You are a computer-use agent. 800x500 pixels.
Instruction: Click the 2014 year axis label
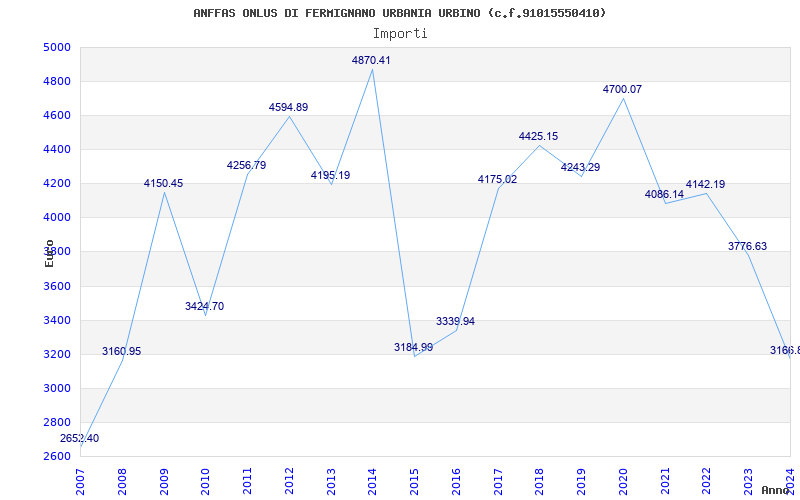(x=372, y=482)
